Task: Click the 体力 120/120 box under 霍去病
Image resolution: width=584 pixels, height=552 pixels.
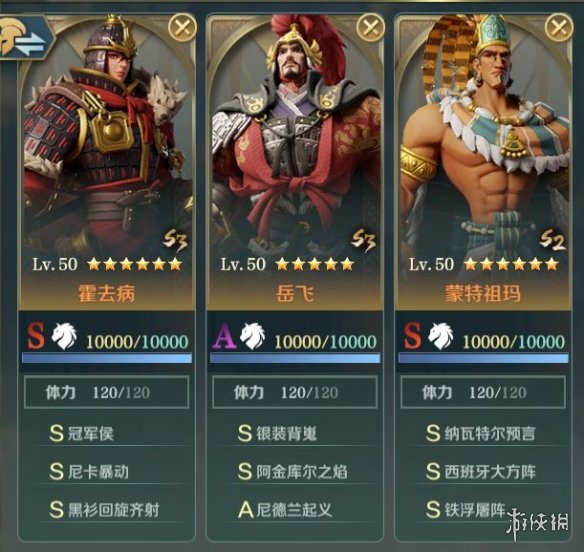Action: click(107, 392)
